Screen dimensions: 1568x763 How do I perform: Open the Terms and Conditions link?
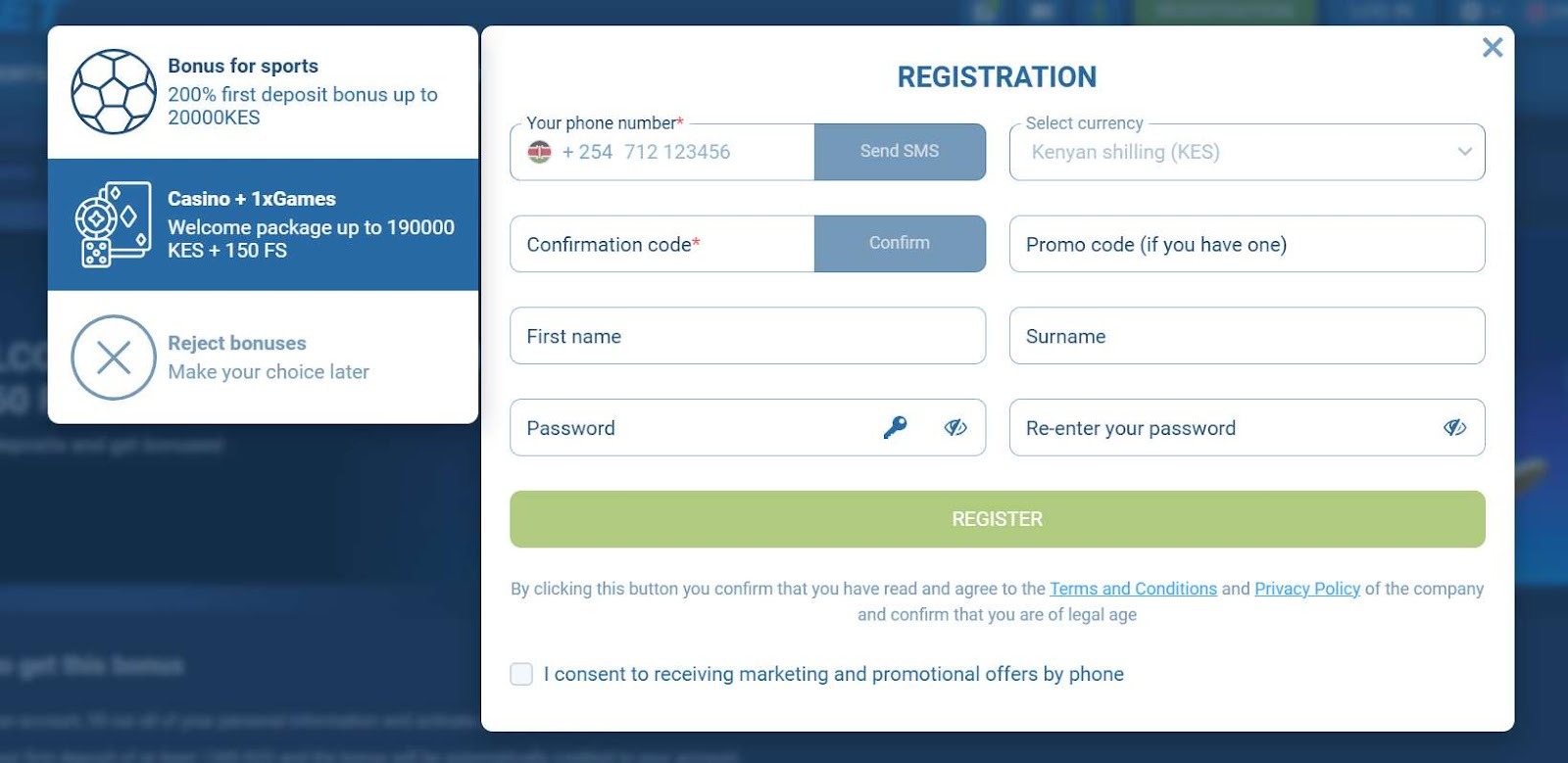(x=1131, y=589)
